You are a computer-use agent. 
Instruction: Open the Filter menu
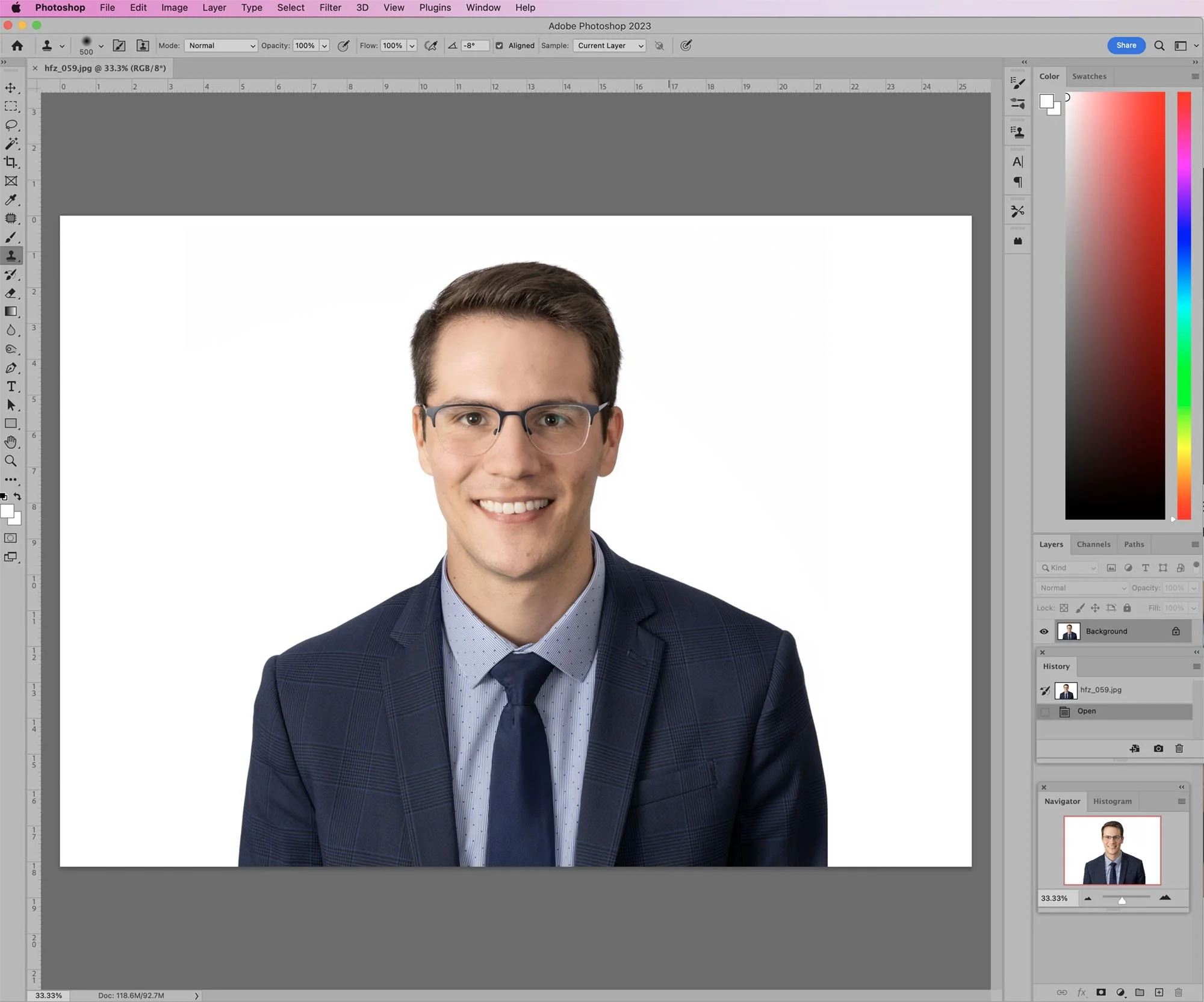coord(330,8)
